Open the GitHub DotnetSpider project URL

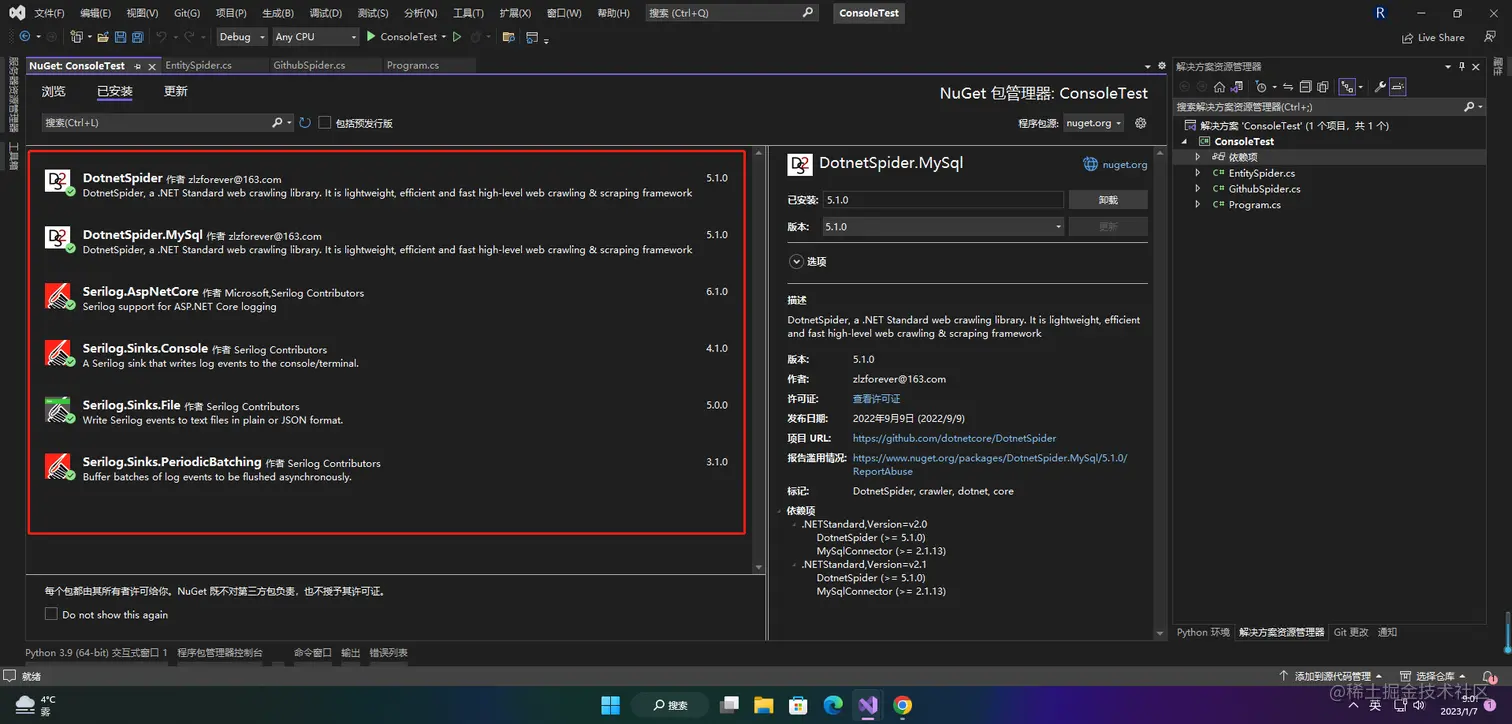click(x=954, y=438)
